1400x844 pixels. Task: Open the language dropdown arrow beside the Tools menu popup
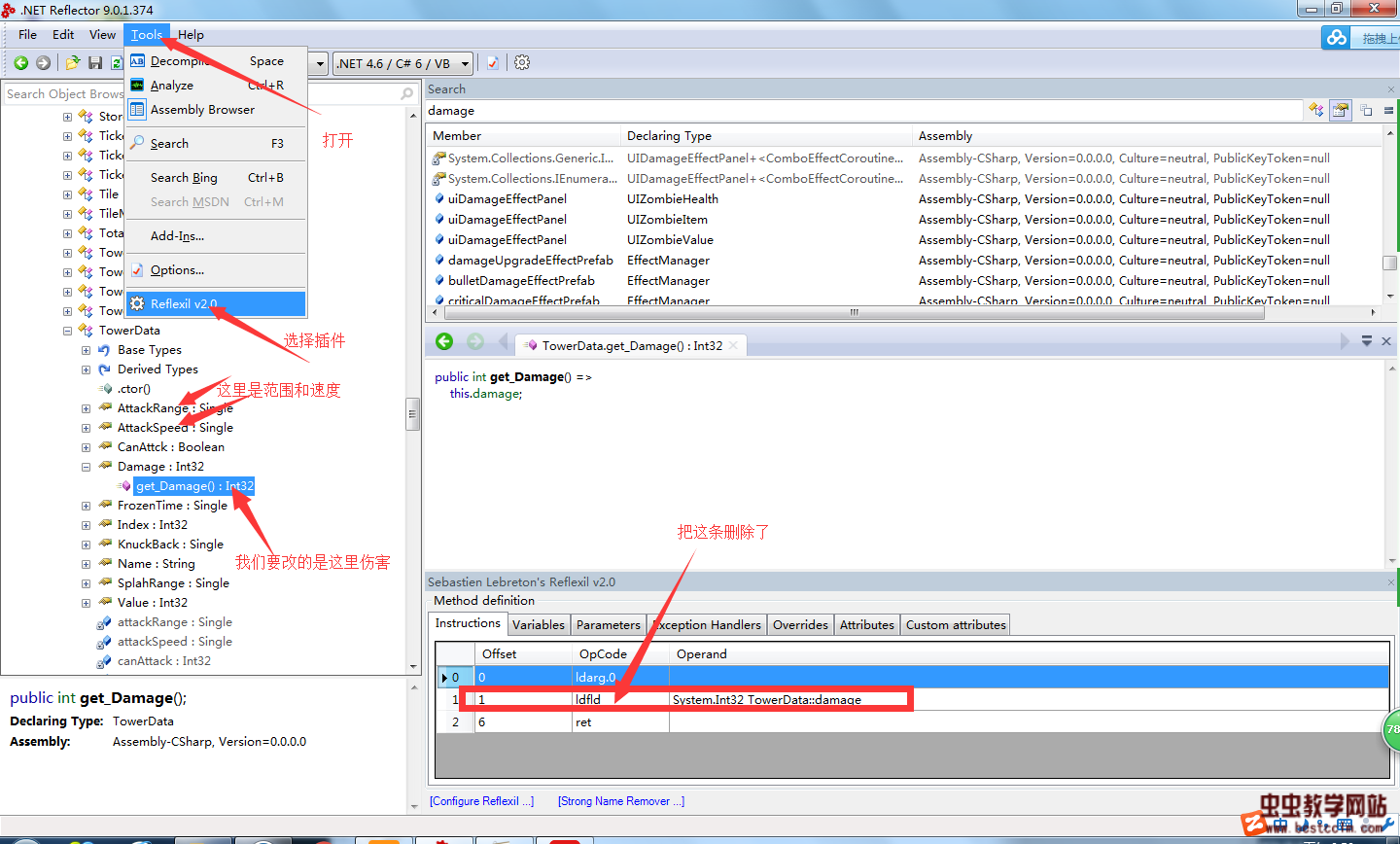pyautogui.click(x=320, y=63)
